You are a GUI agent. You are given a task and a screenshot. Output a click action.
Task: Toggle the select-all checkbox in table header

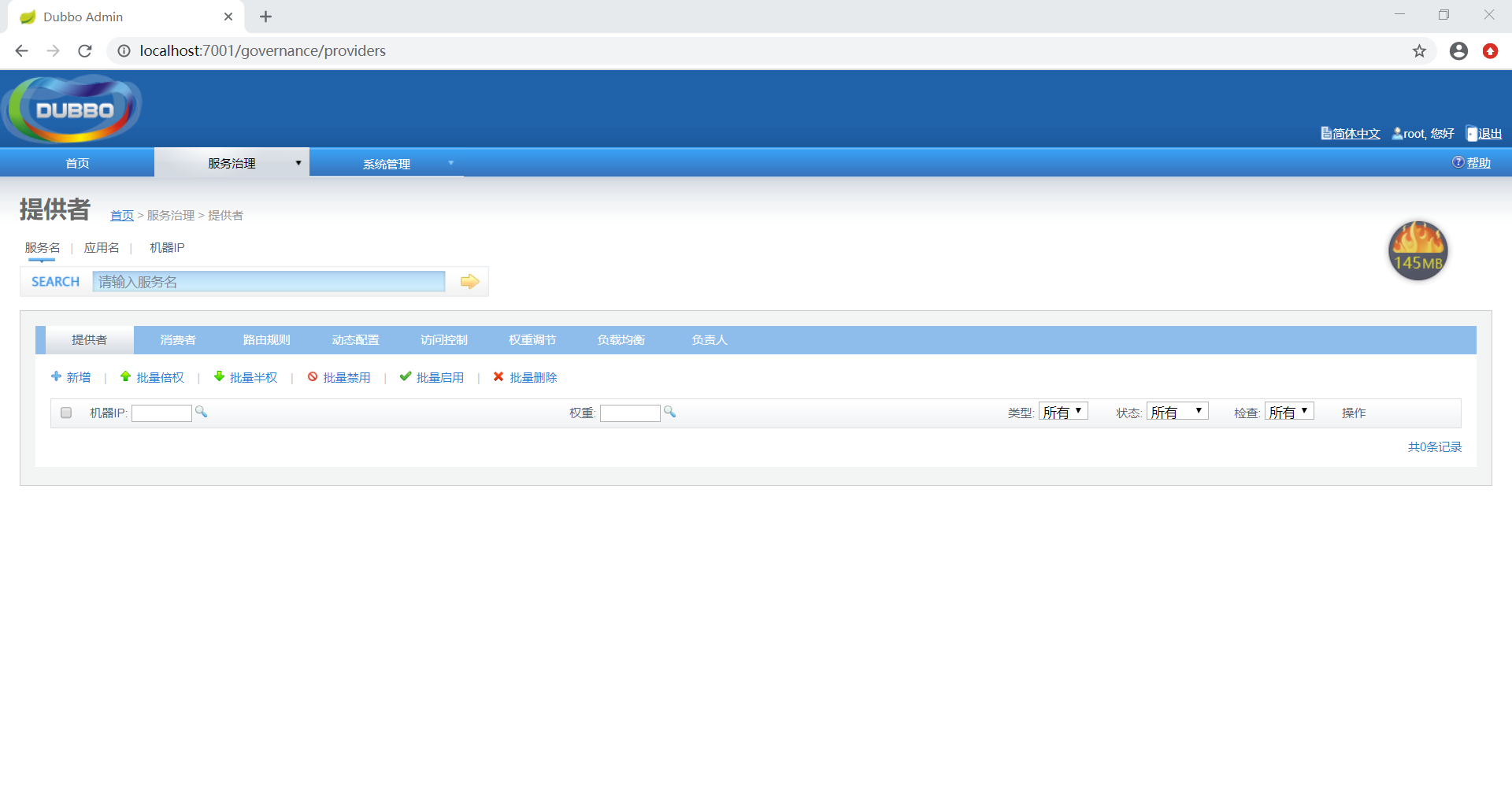tap(66, 413)
